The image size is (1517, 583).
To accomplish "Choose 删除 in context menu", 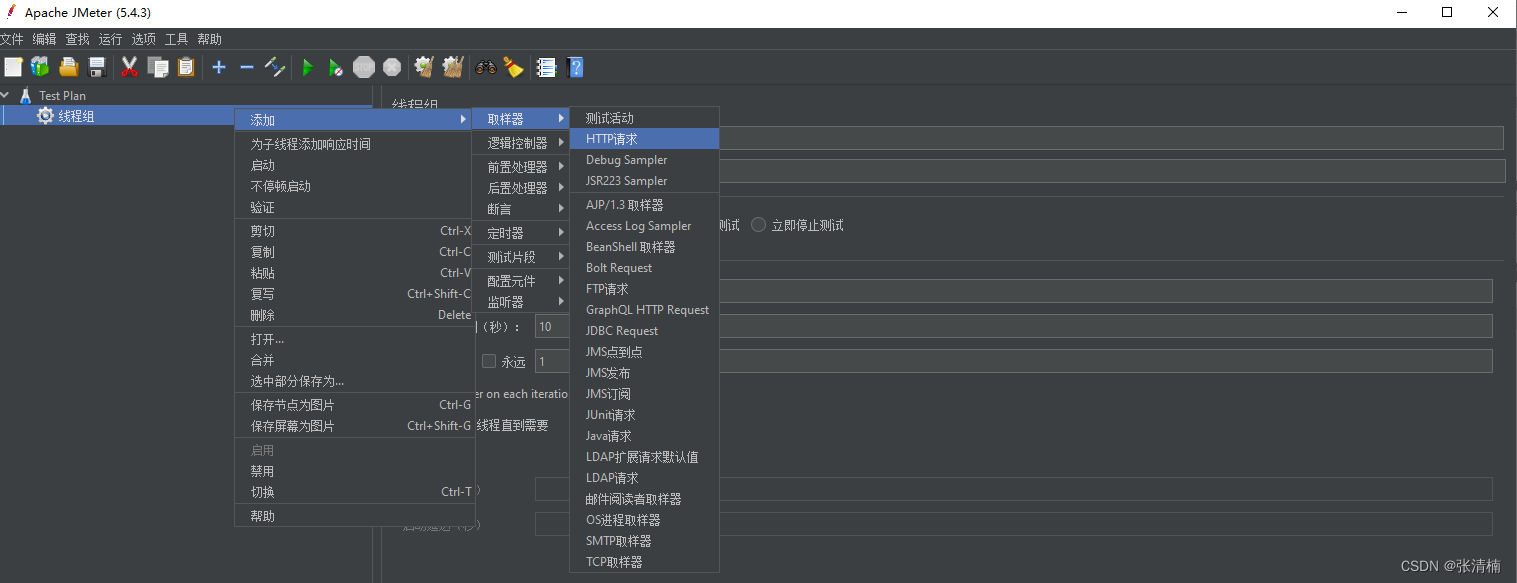I will [x=353, y=315].
